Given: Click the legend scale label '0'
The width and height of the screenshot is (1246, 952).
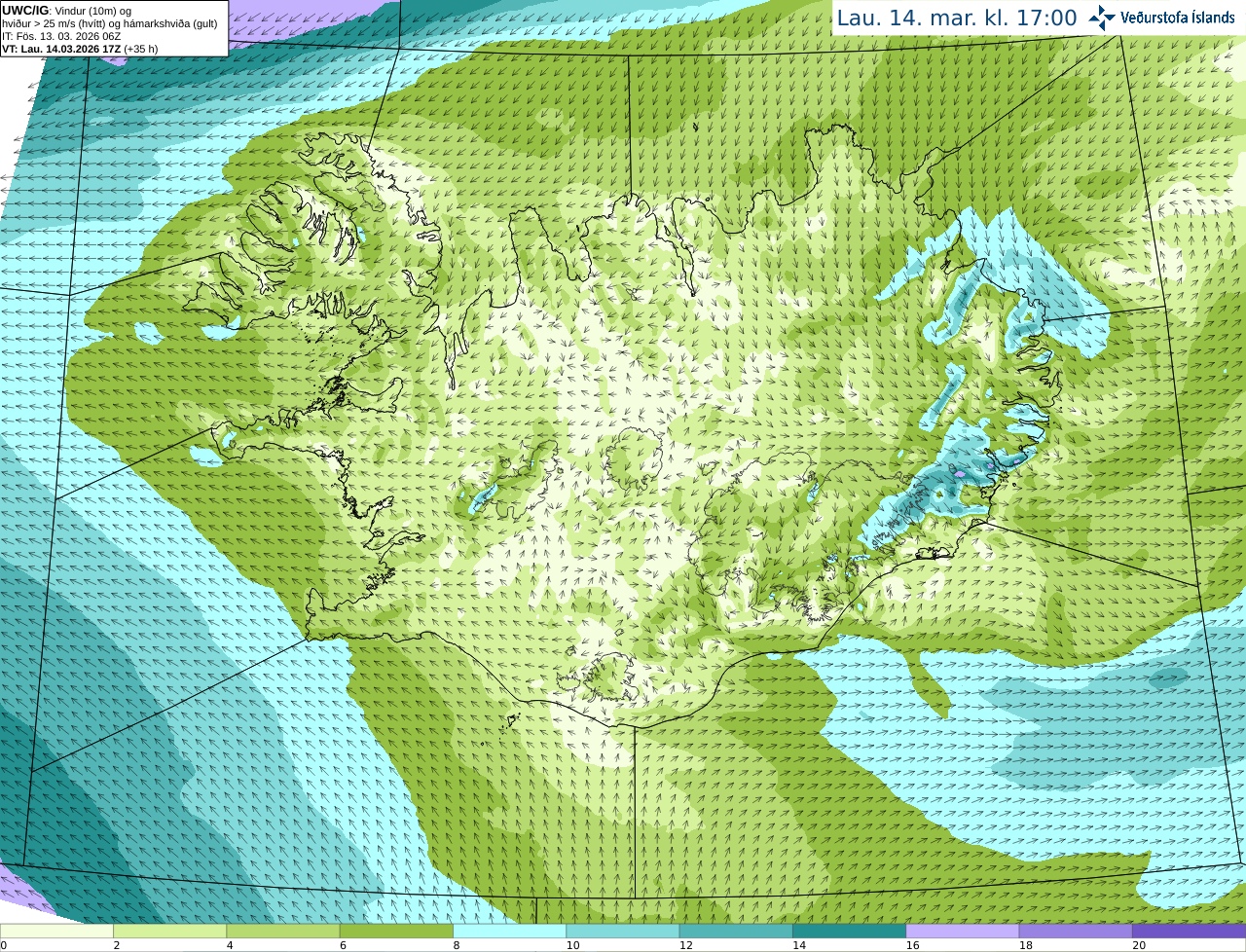Looking at the screenshot, I should coord(4,945).
